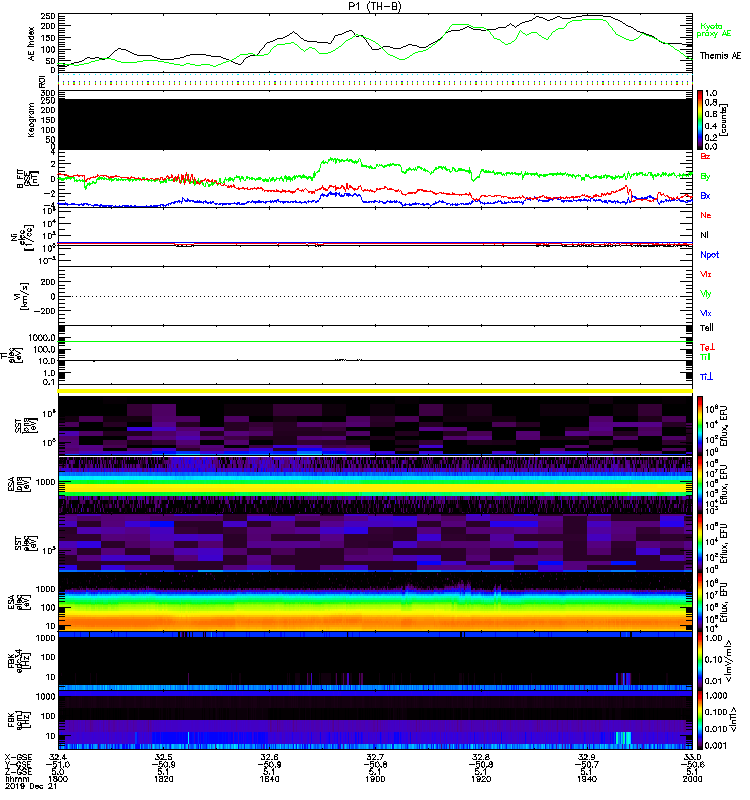Click the black Ni legend label
The width and height of the screenshot is (750, 800).
click(704, 235)
